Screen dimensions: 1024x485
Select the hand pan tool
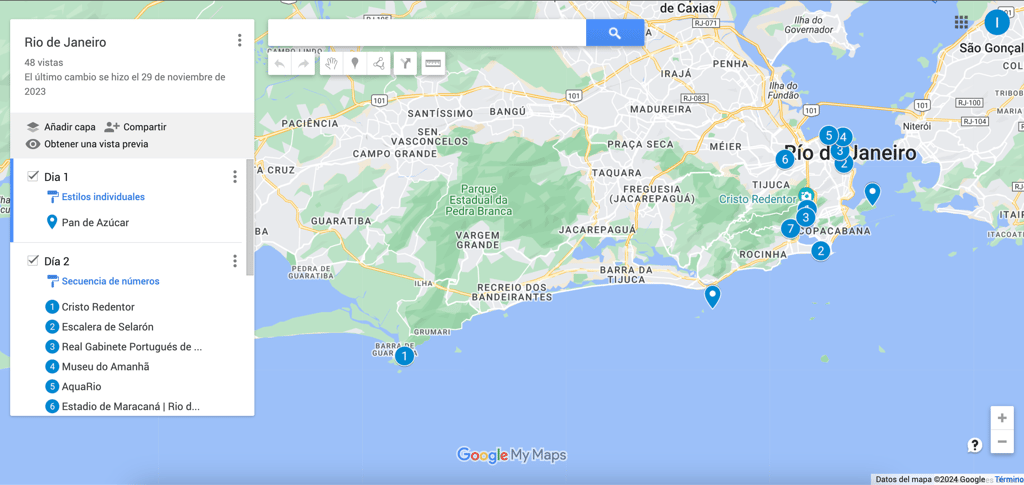pos(332,63)
